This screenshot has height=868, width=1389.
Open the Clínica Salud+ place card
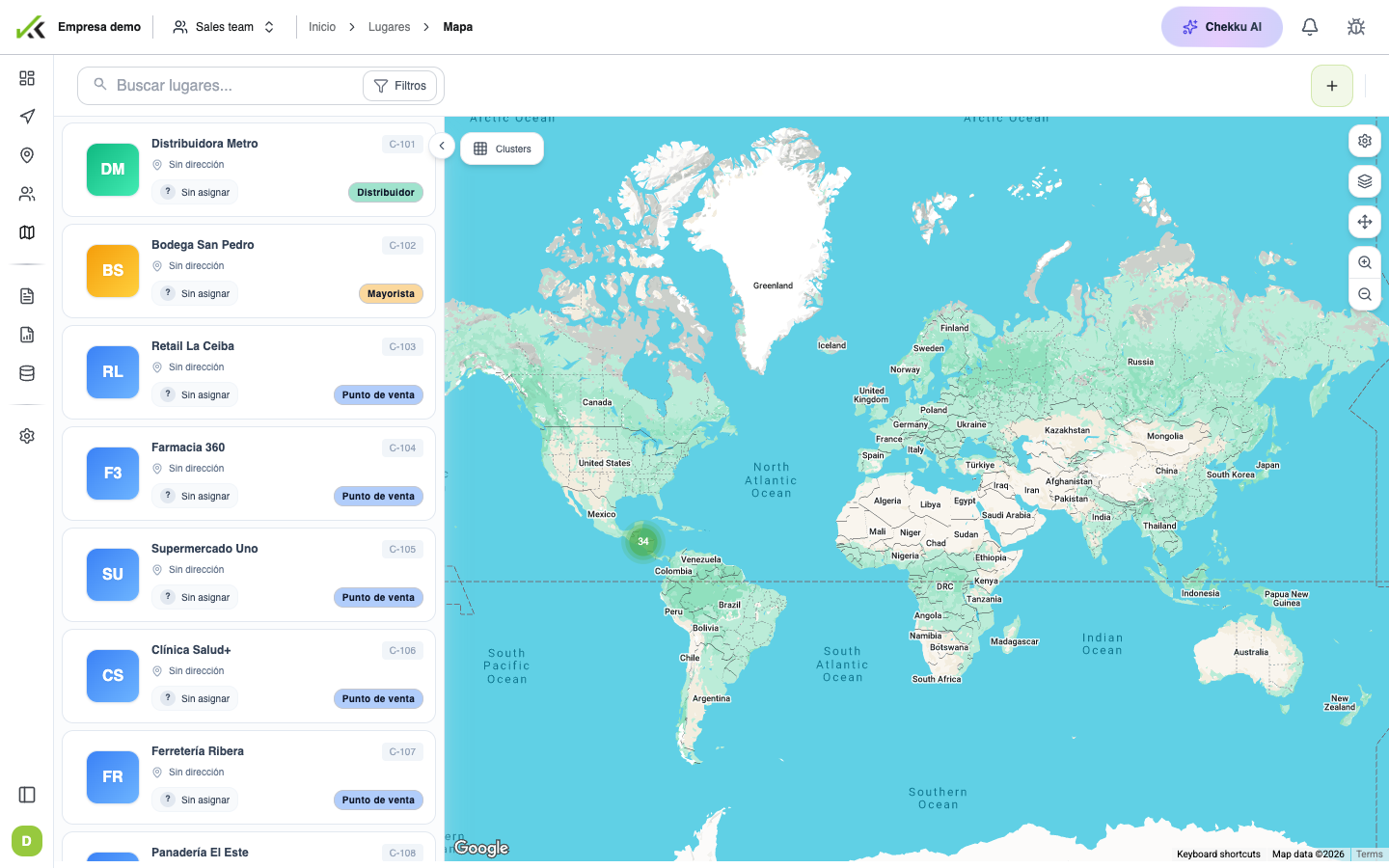249,676
